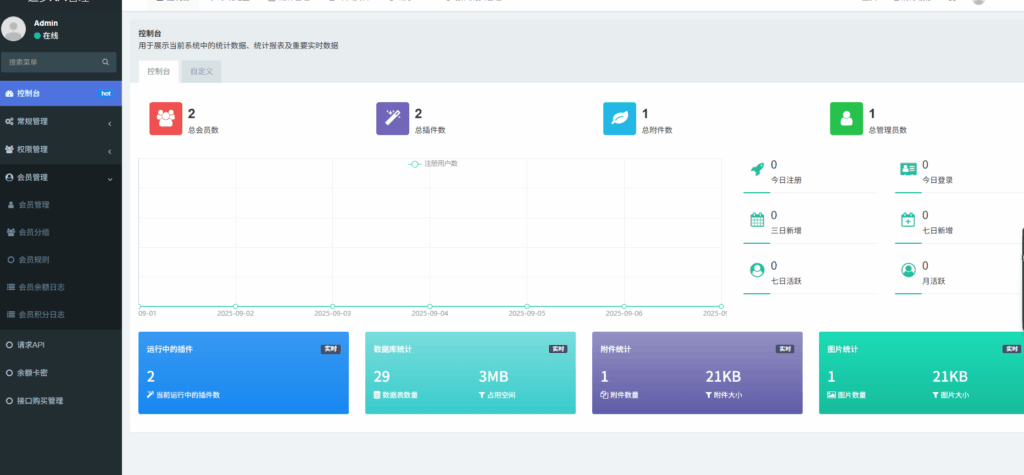The height and width of the screenshot is (475, 1024).
Task: Click into the 搜索菜单 search field
Action: (x=50, y=62)
